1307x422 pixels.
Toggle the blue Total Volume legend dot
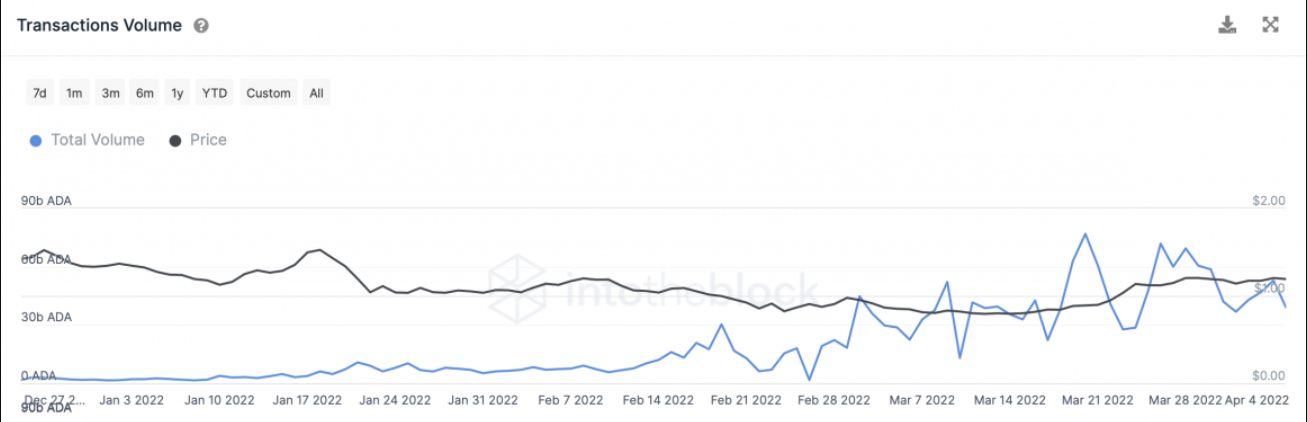(36, 141)
